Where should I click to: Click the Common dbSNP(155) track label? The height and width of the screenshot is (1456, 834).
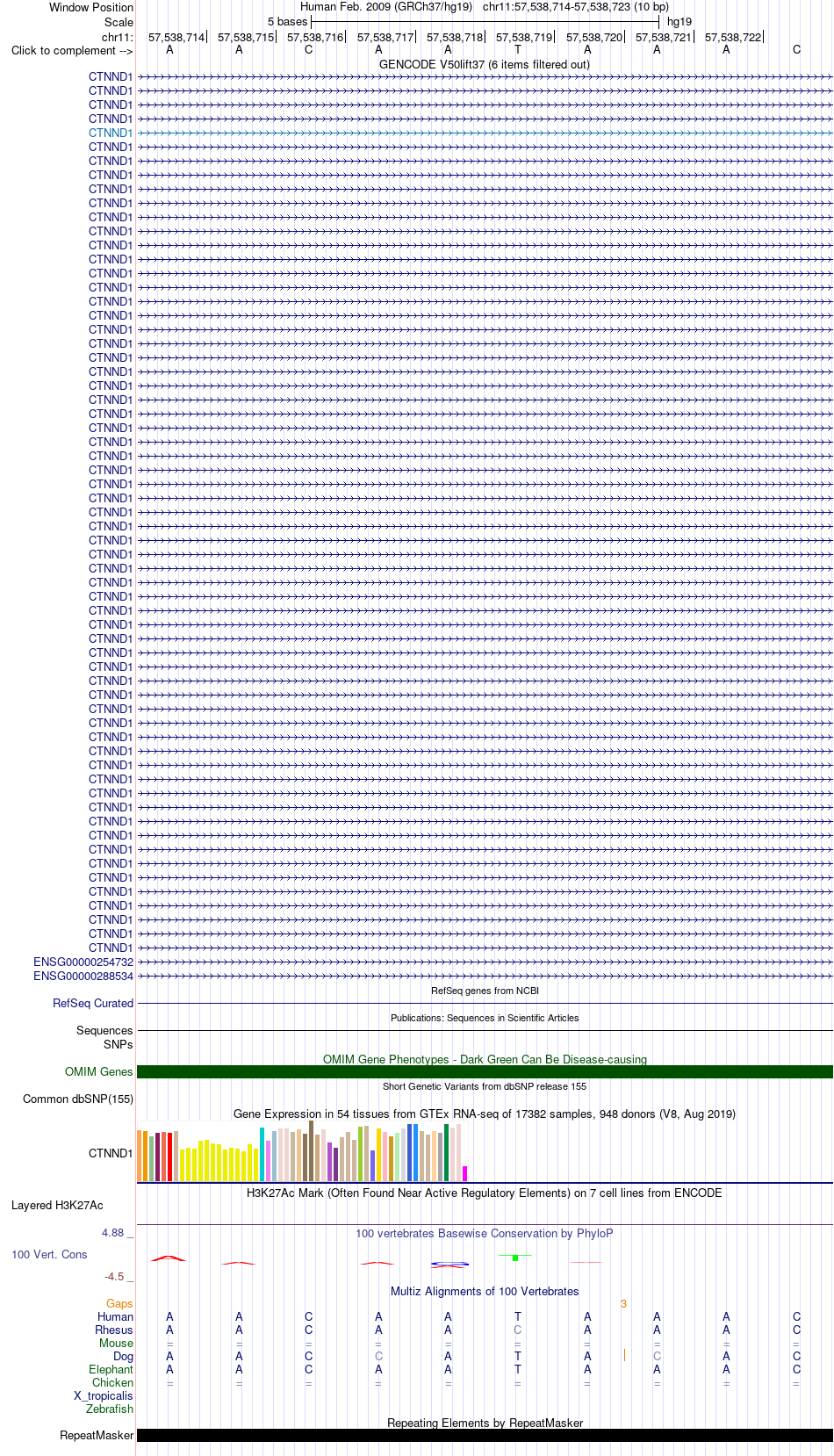tap(78, 1099)
